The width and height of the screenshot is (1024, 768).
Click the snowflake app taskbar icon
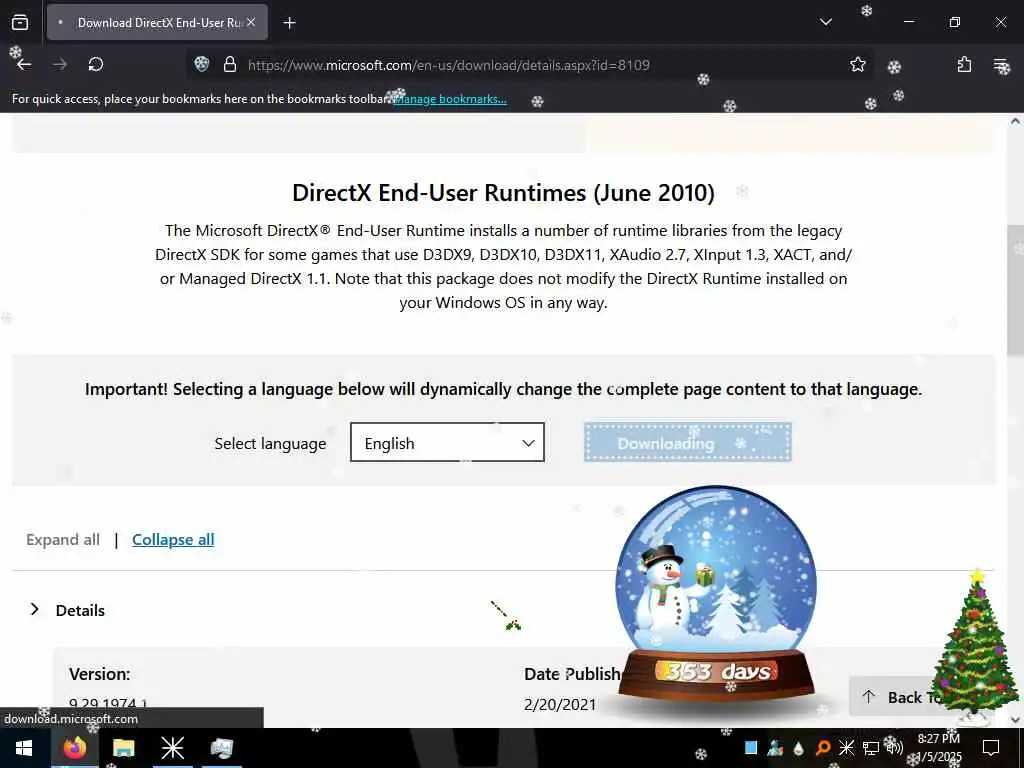(172, 748)
